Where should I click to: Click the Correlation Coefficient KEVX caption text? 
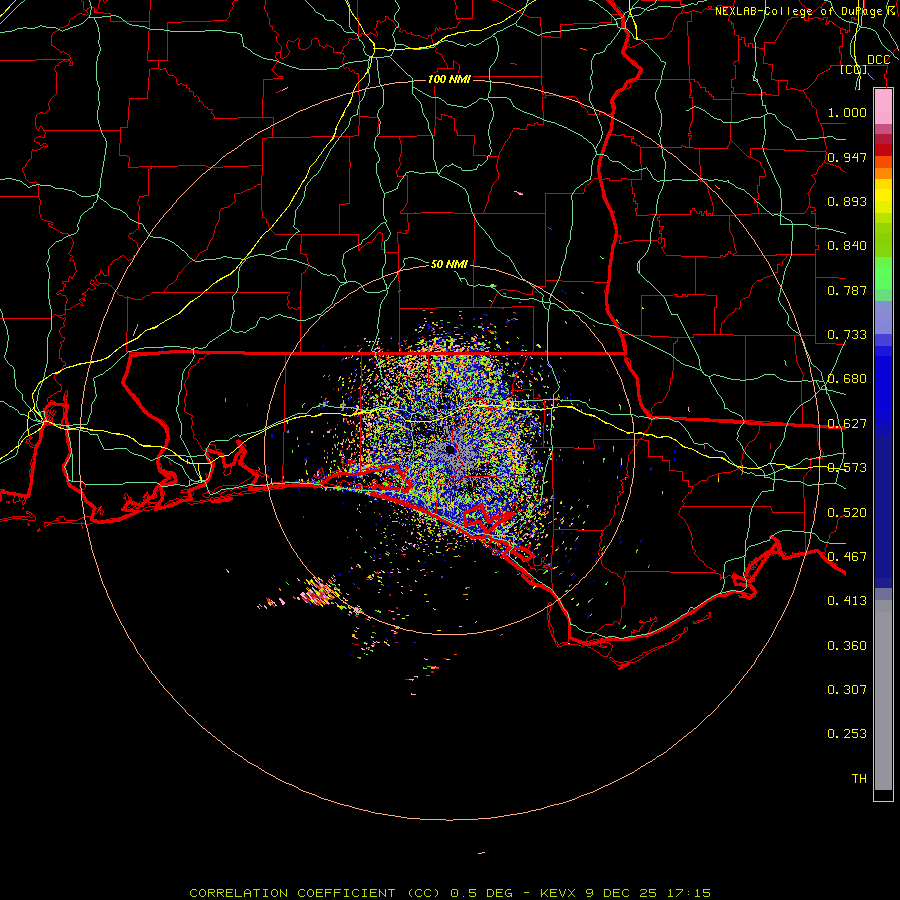pos(450,893)
